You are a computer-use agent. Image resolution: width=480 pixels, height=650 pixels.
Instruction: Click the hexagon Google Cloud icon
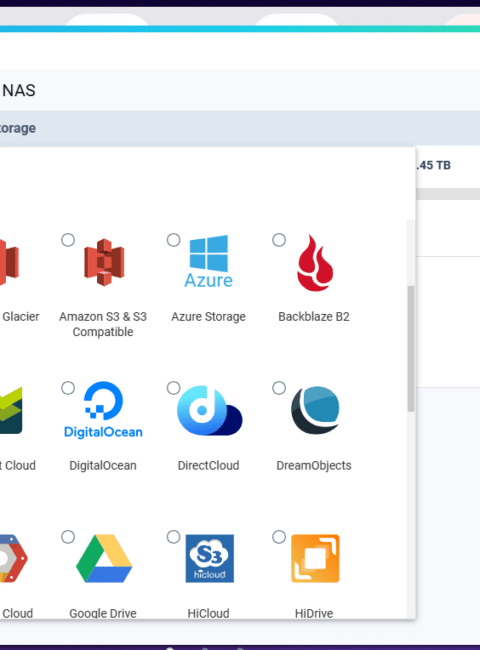(x=13, y=558)
